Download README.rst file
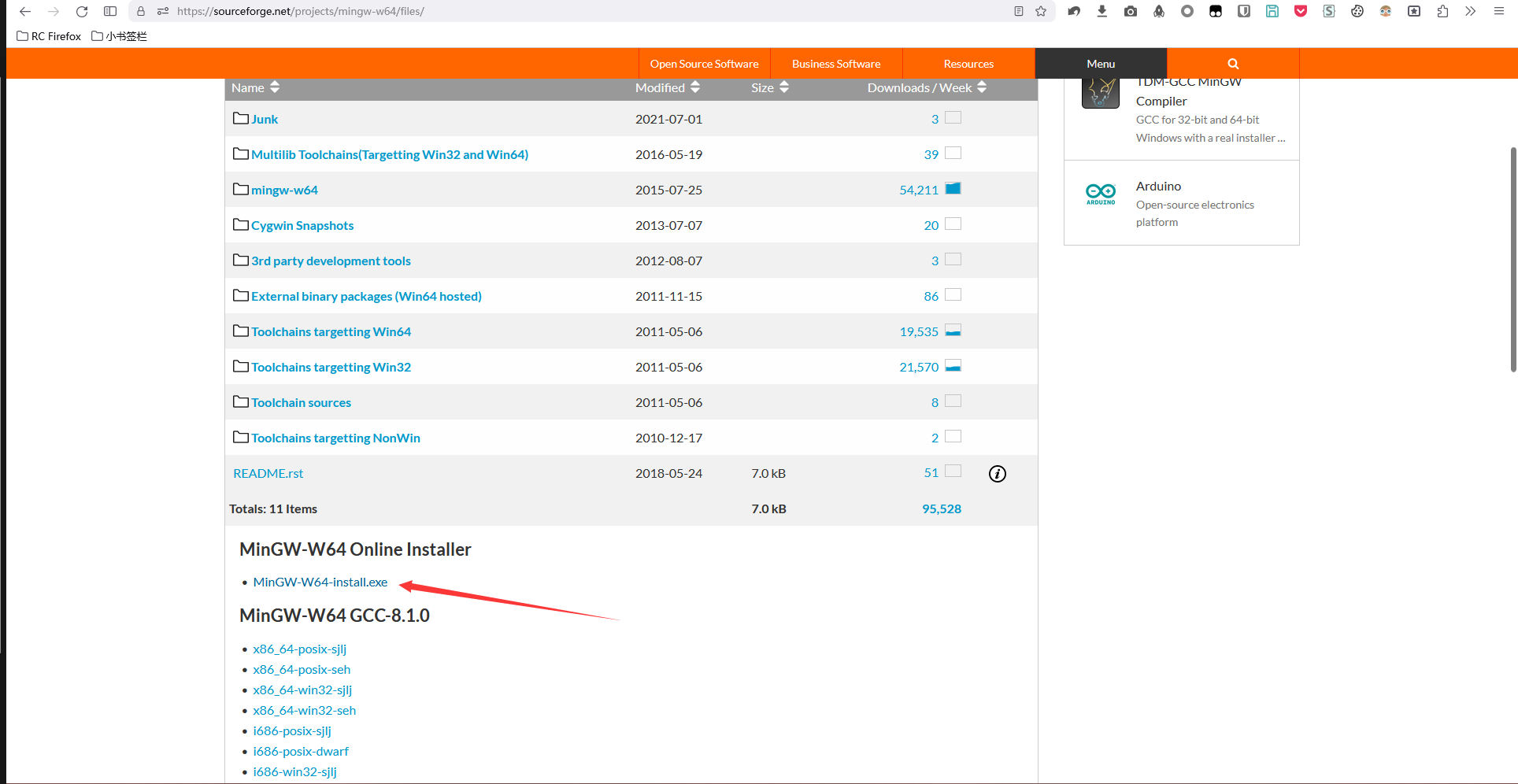Image resolution: width=1518 pixels, height=784 pixels. click(x=268, y=474)
